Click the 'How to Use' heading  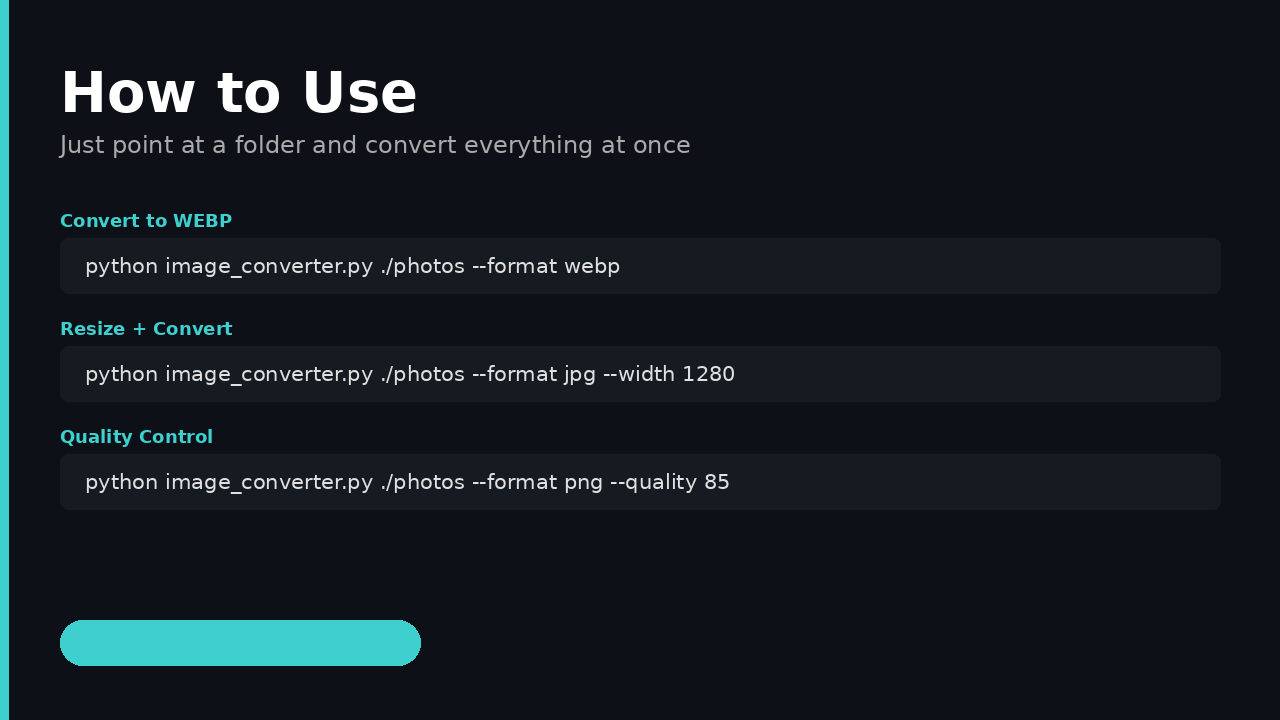pyautogui.click(x=239, y=92)
